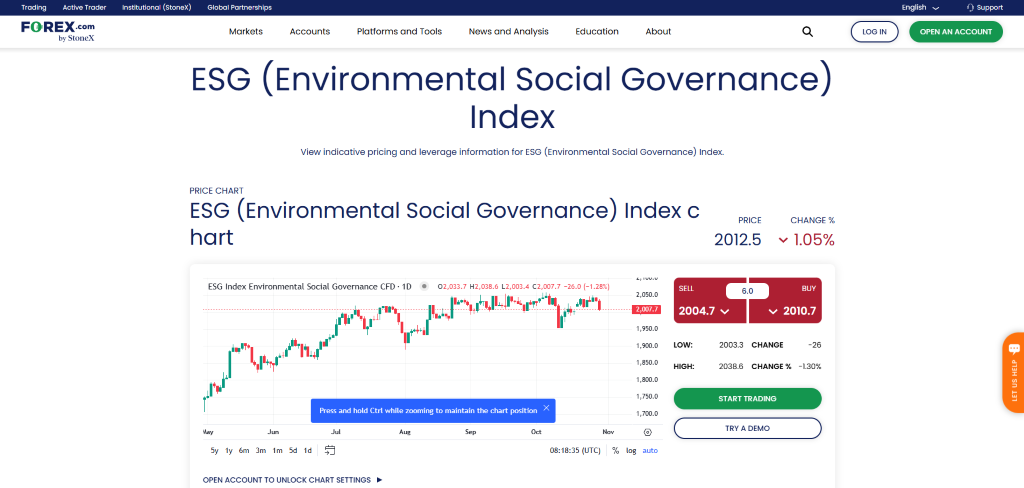Click the Support headset icon link

coord(984,8)
